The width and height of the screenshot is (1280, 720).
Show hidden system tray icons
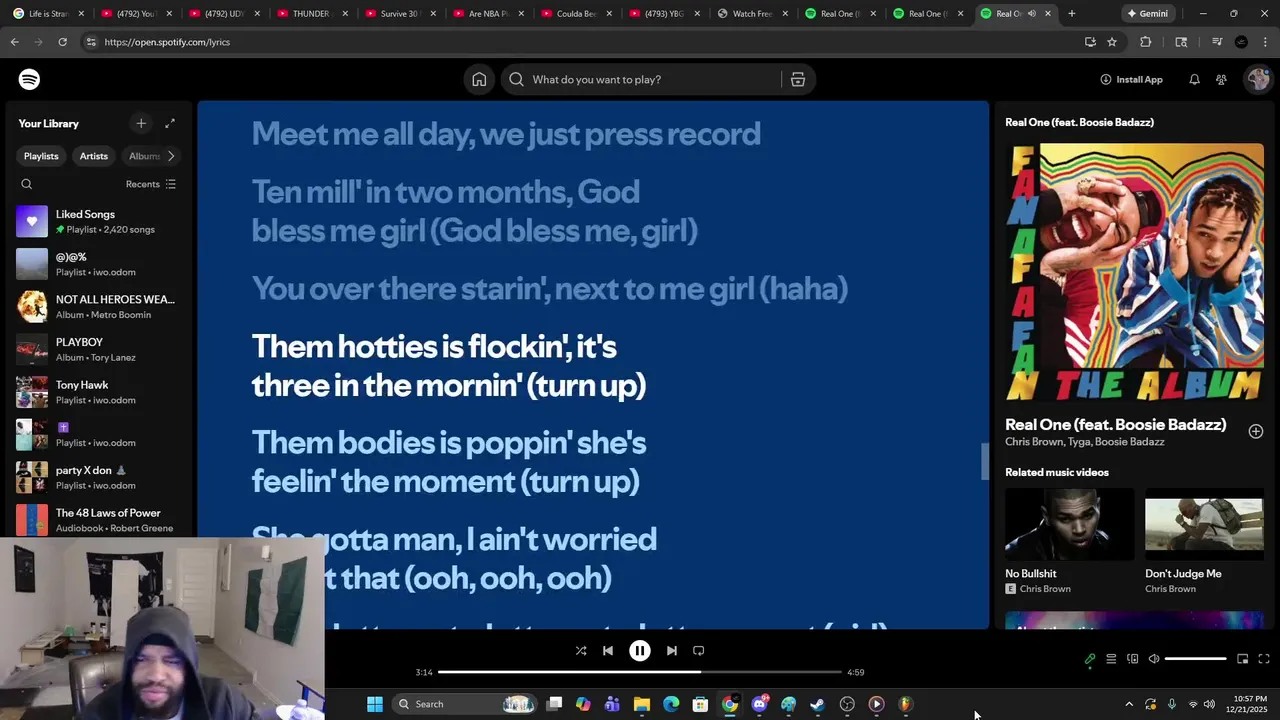pyautogui.click(x=1129, y=704)
